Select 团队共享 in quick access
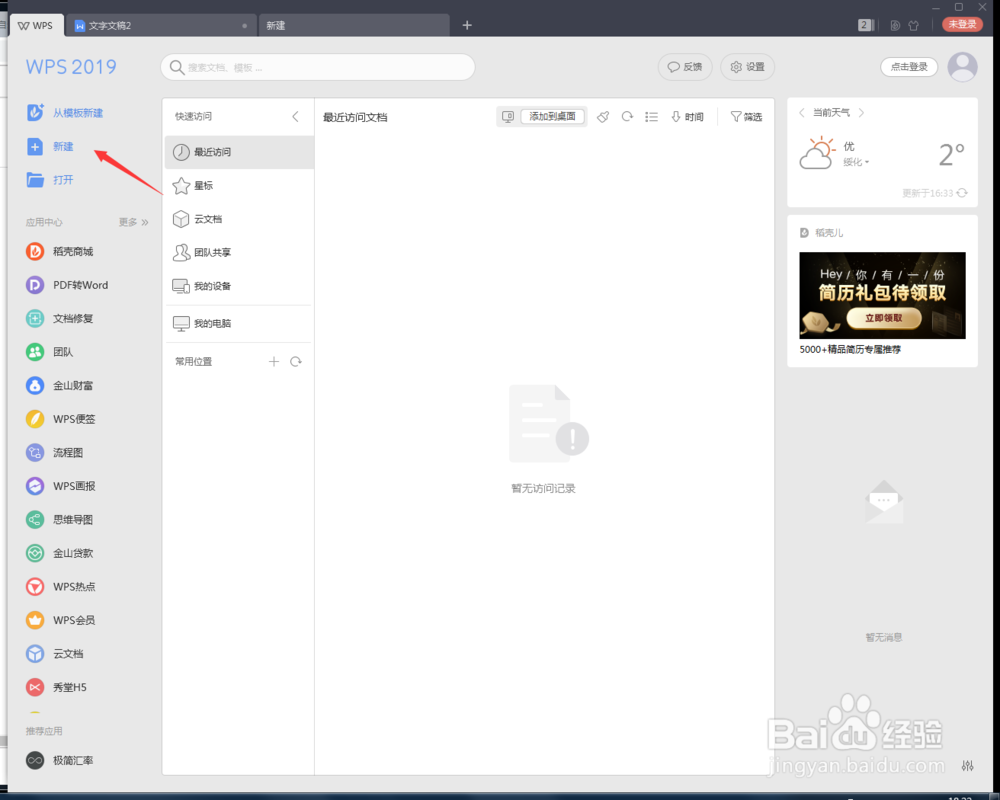Screen dimensions: 1000x800 pyautogui.click(x=239, y=253)
